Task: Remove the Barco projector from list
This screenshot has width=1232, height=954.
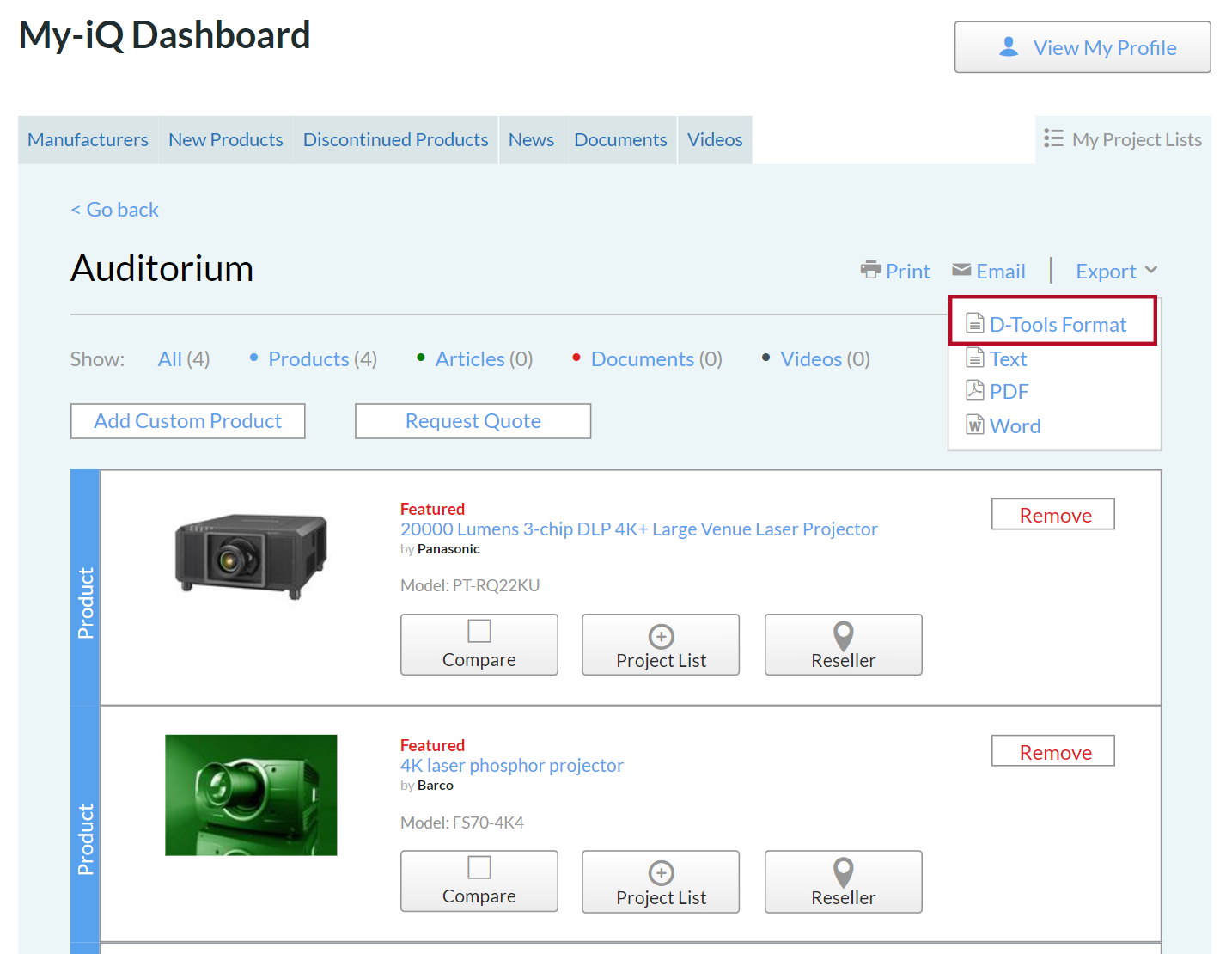Action: pyautogui.click(x=1053, y=752)
